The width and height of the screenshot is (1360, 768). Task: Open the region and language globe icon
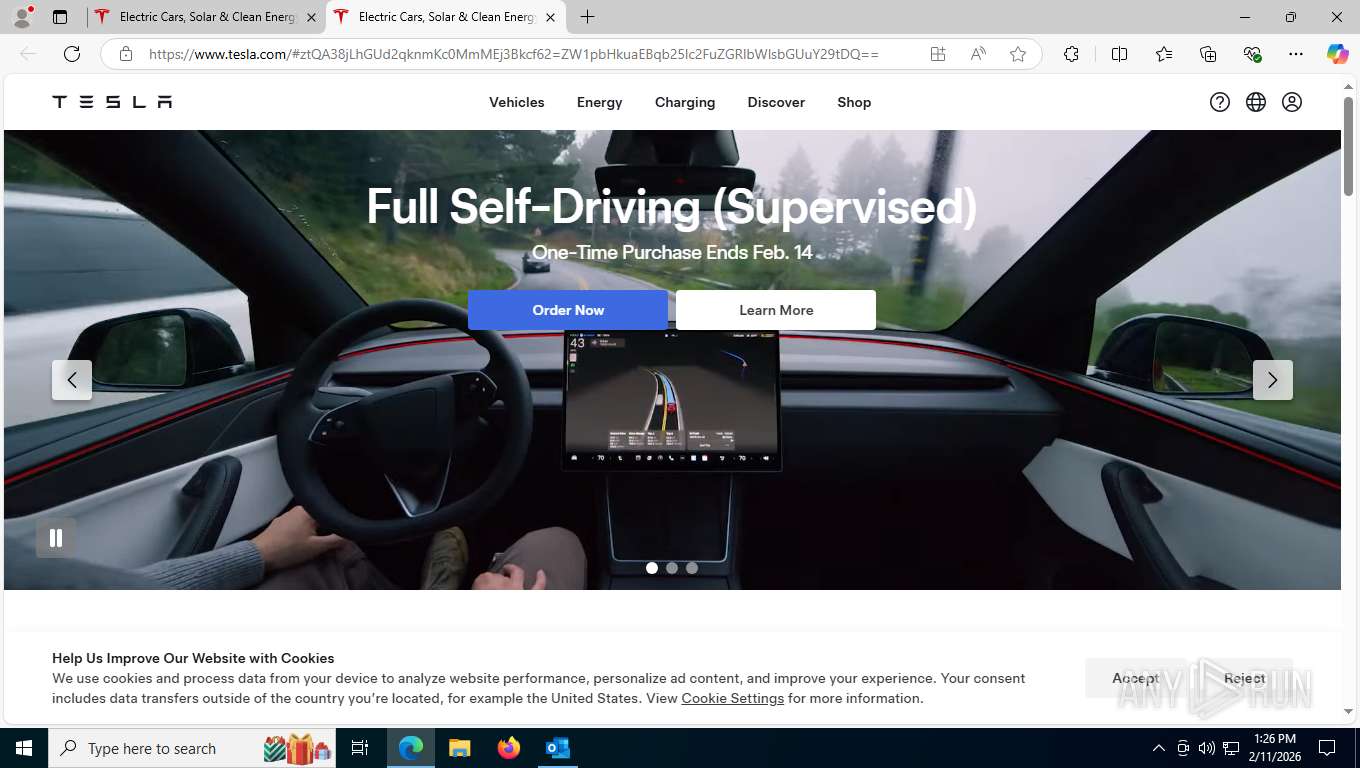1256,102
